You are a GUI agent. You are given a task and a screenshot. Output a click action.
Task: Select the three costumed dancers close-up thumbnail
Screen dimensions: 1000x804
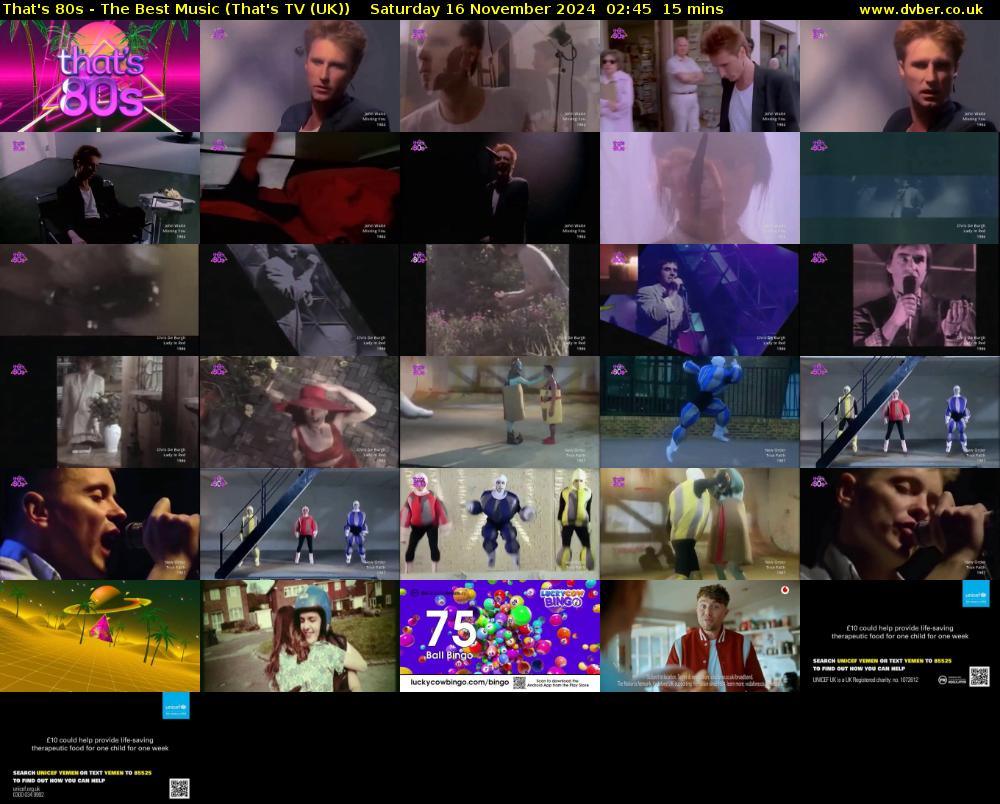(x=499, y=524)
